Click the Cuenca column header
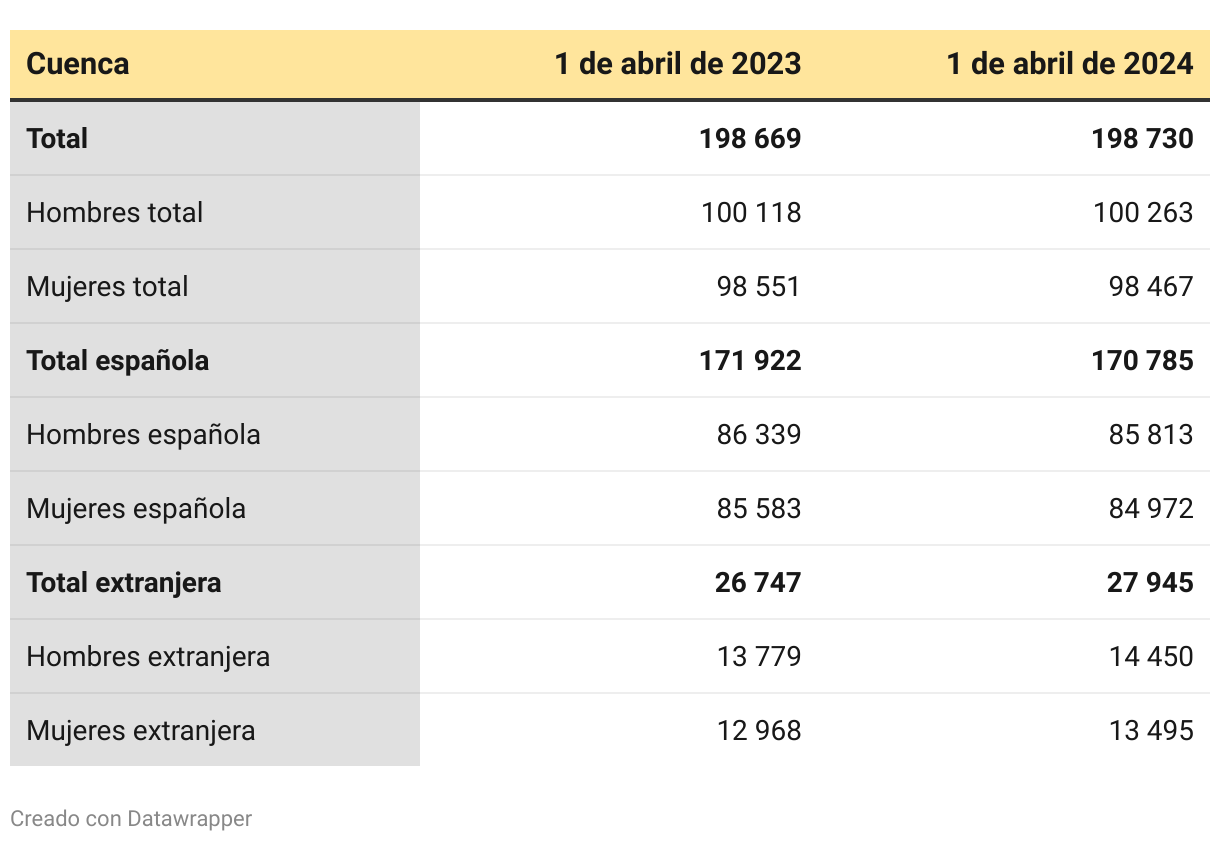The image size is (1220, 842). [x=78, y=64]
